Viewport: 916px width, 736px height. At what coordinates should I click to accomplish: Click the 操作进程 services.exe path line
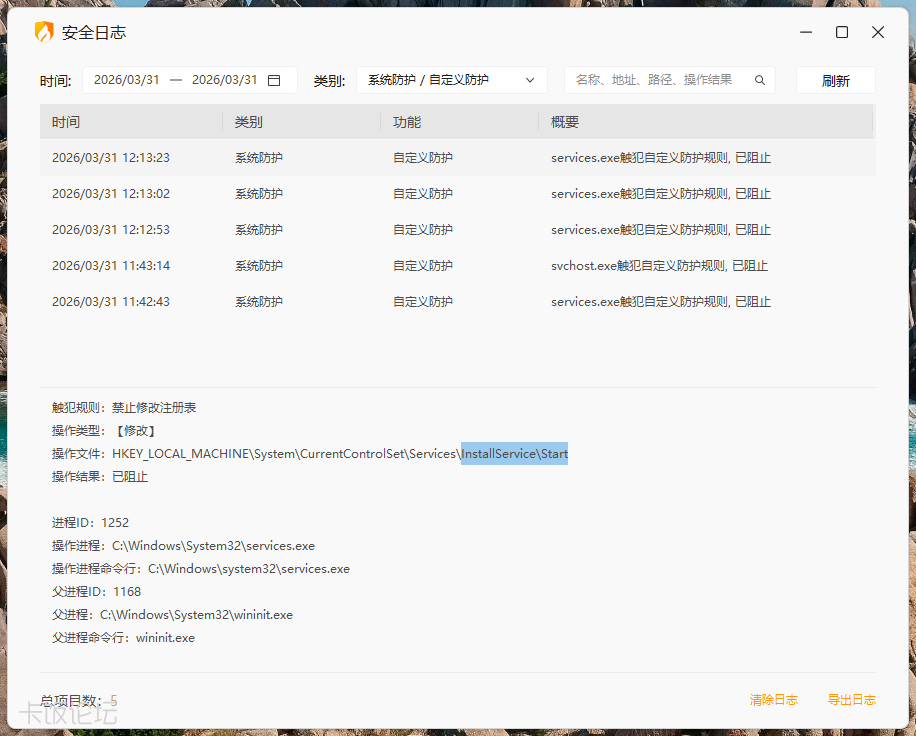[x=183, y=546]
